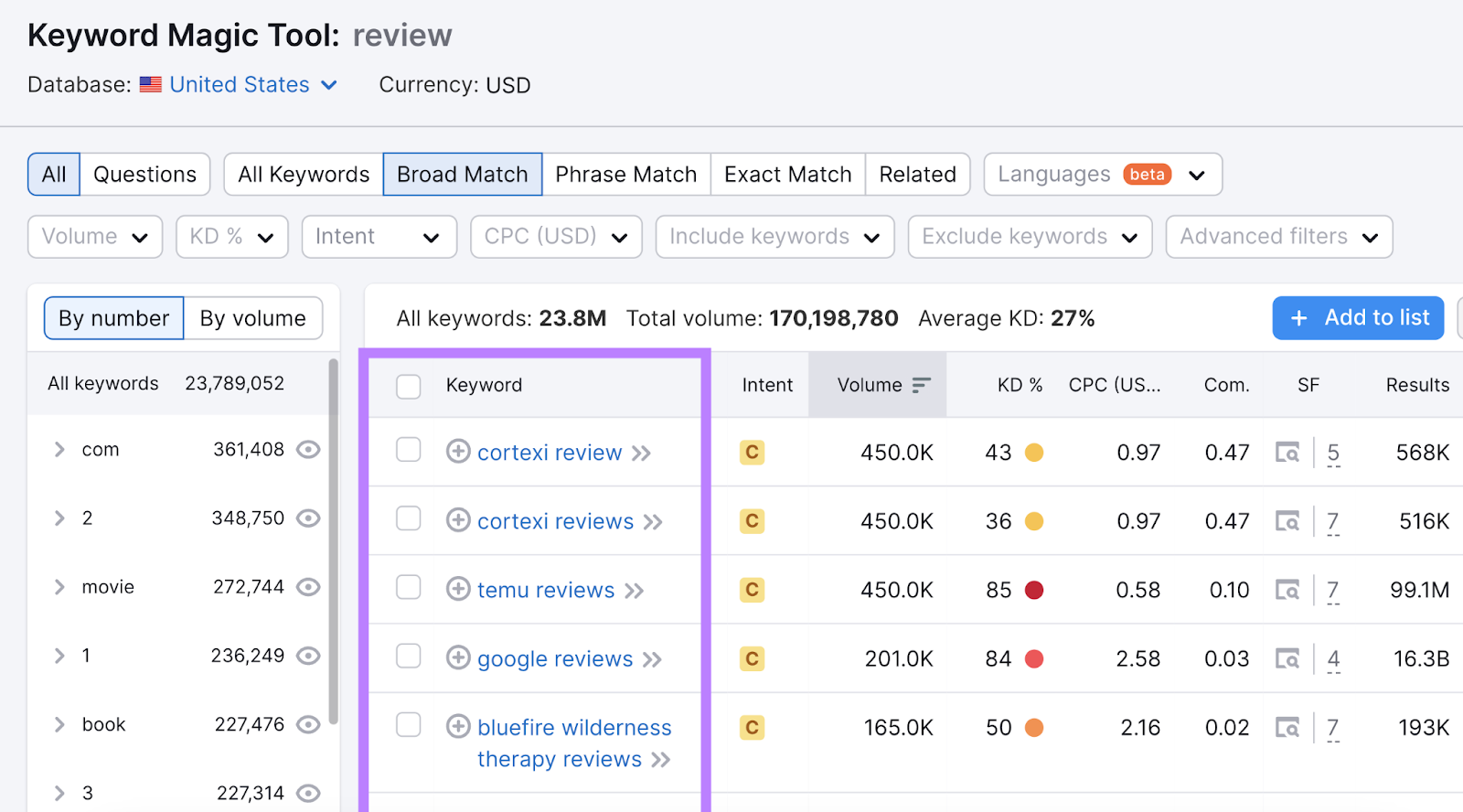Click double-arrow icon next to temu reviews
The width and height of the screenshot is (1463, 812).
[x=635, y=591]
